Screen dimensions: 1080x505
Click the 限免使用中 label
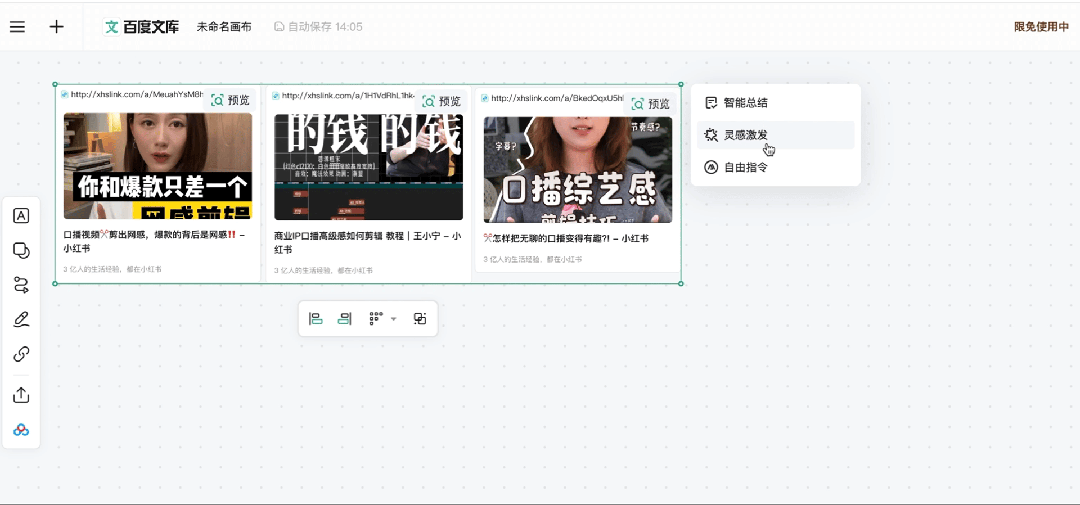pyautogui.click(x=1041, y=27)
